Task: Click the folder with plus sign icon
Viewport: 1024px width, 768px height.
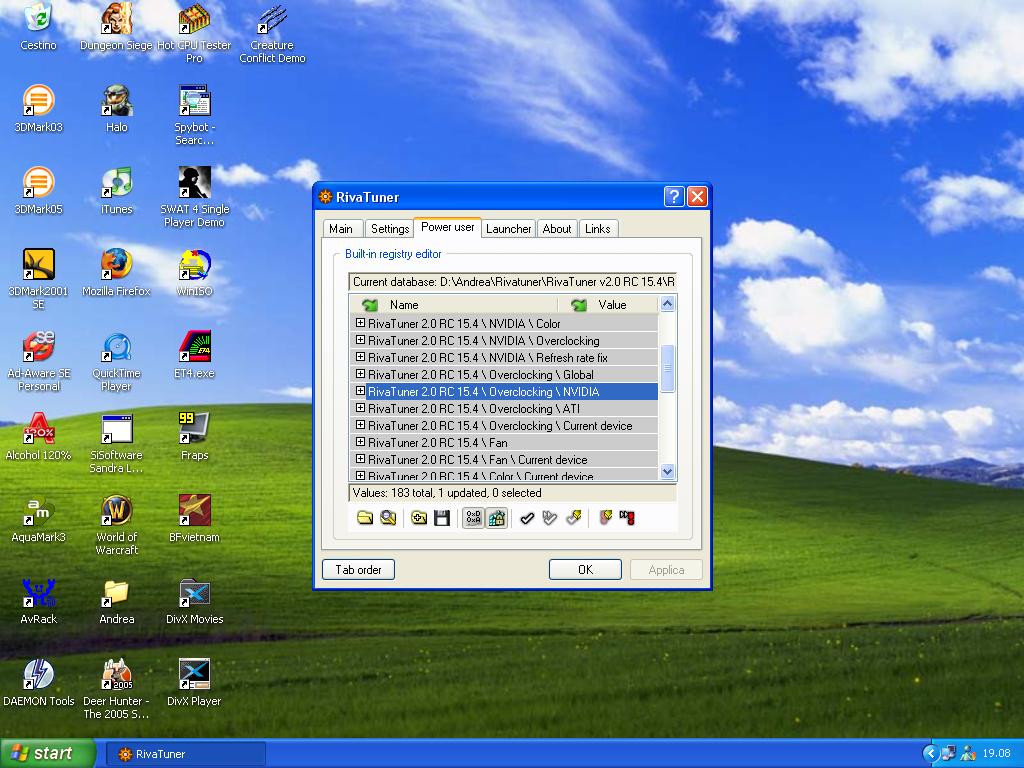Action: 419,518
